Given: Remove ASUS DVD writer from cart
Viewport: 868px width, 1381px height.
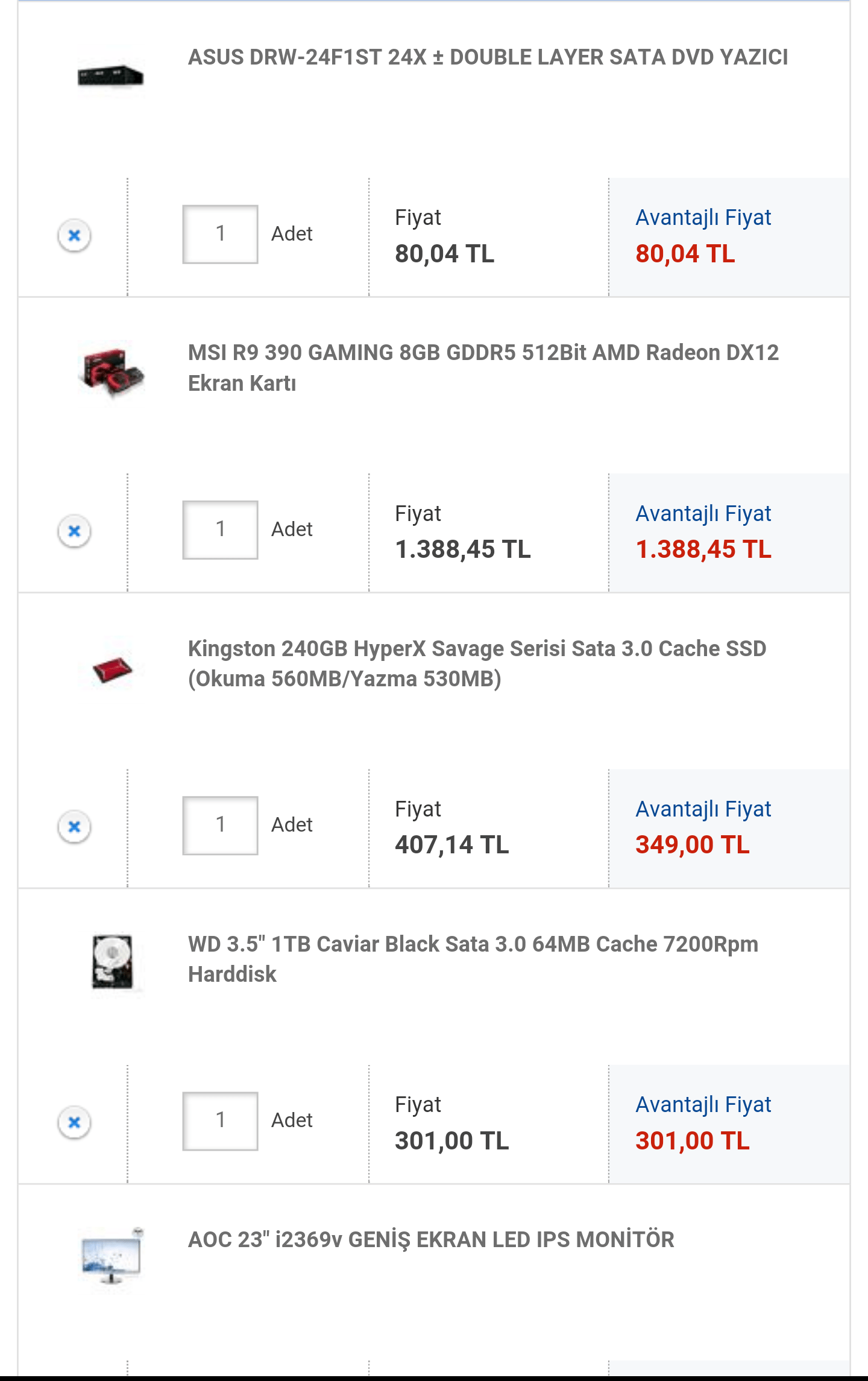Looking at the screenshot, I should pyautogui.click(x=74, y=235).
